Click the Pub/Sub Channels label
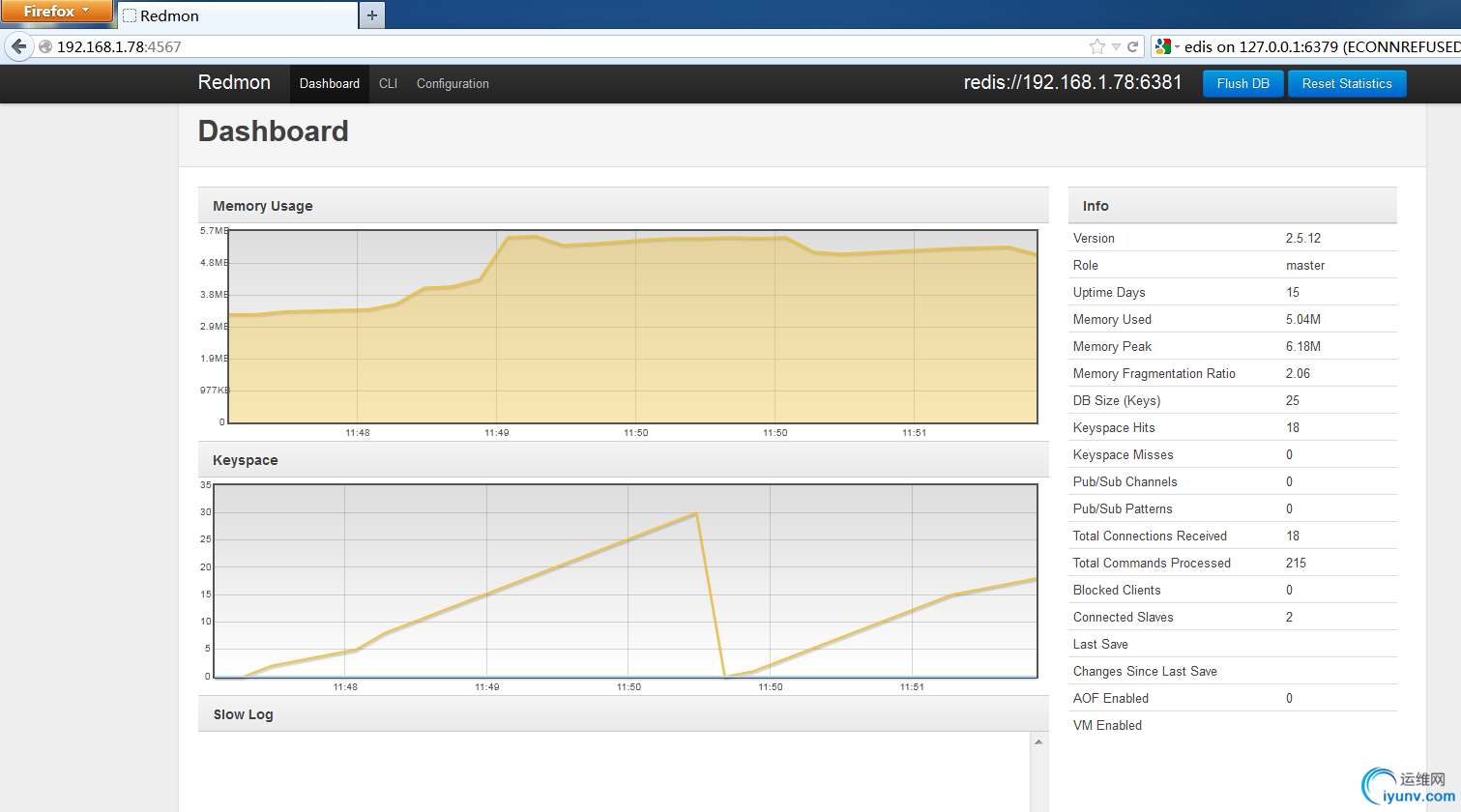 1125,482
